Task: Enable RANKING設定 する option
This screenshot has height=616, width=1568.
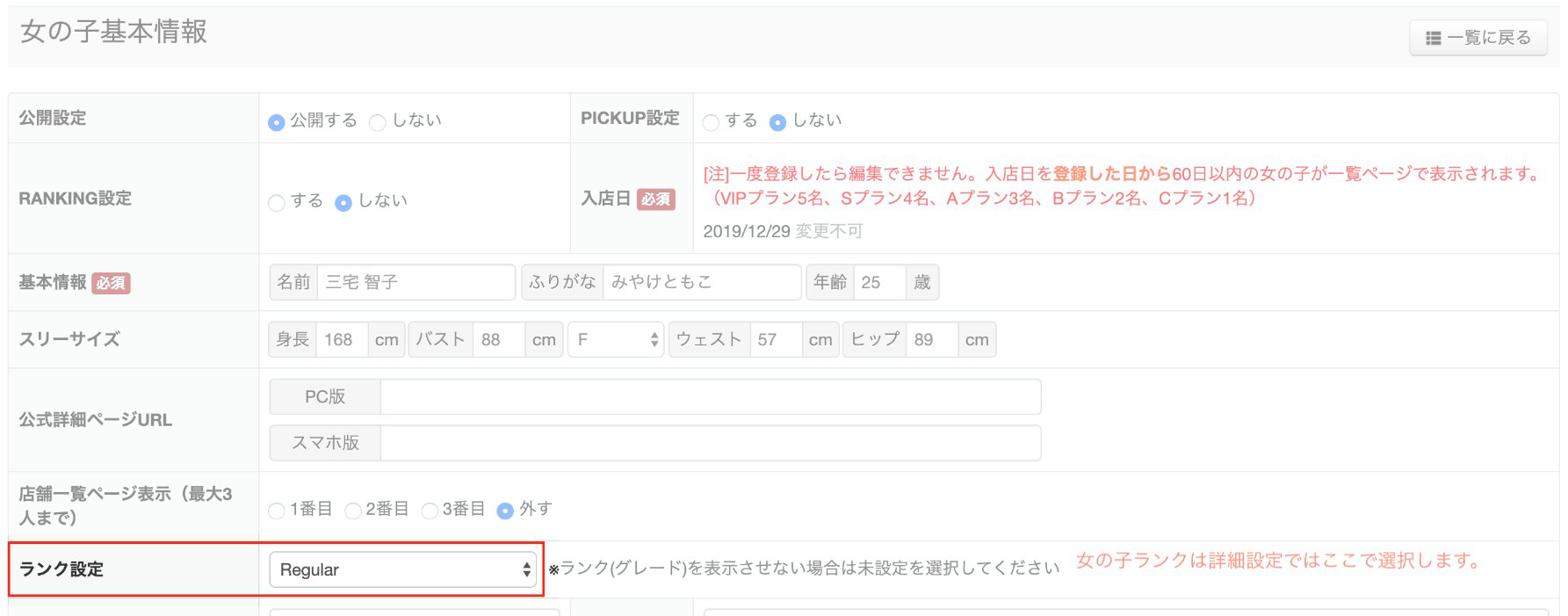Action: coord(277,202)
